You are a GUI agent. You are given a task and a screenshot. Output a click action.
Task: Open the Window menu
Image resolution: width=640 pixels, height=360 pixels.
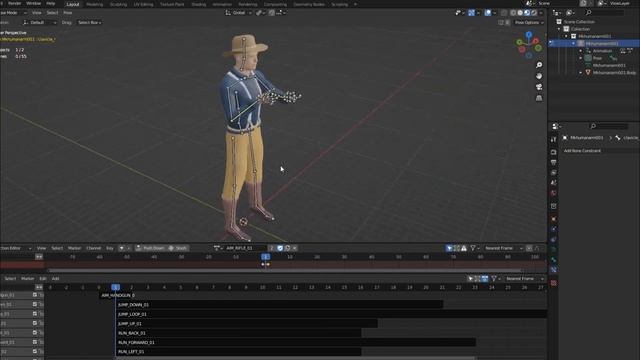coord(33,3)
